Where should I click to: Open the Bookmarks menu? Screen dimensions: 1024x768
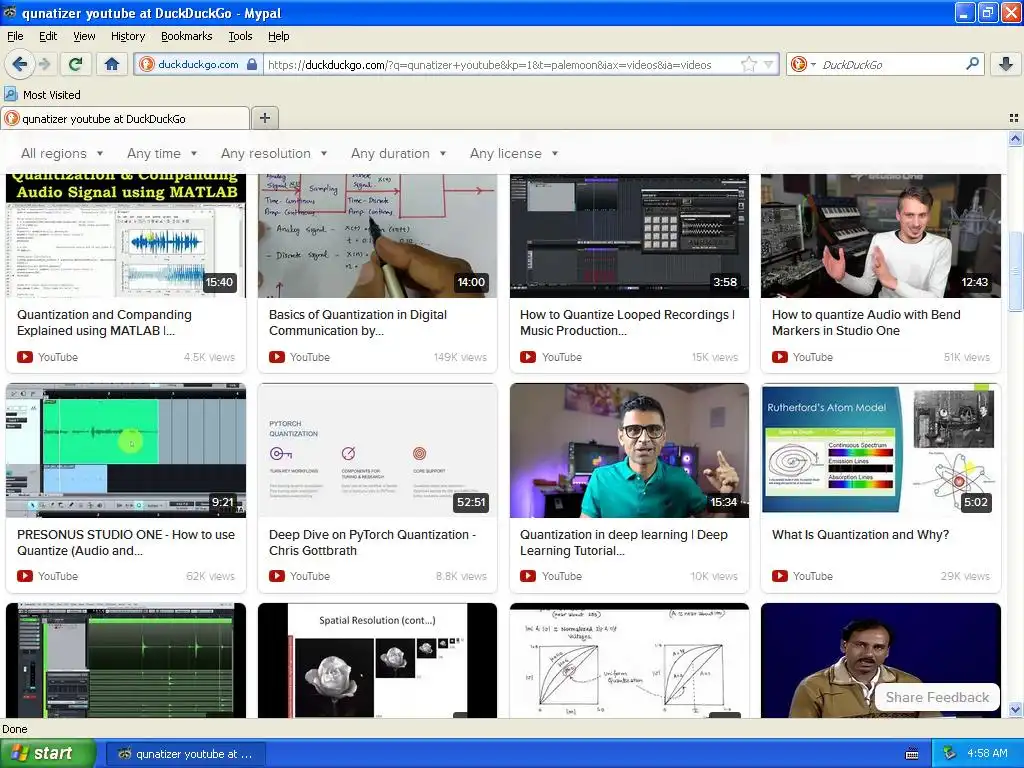(x=186, y=36)
